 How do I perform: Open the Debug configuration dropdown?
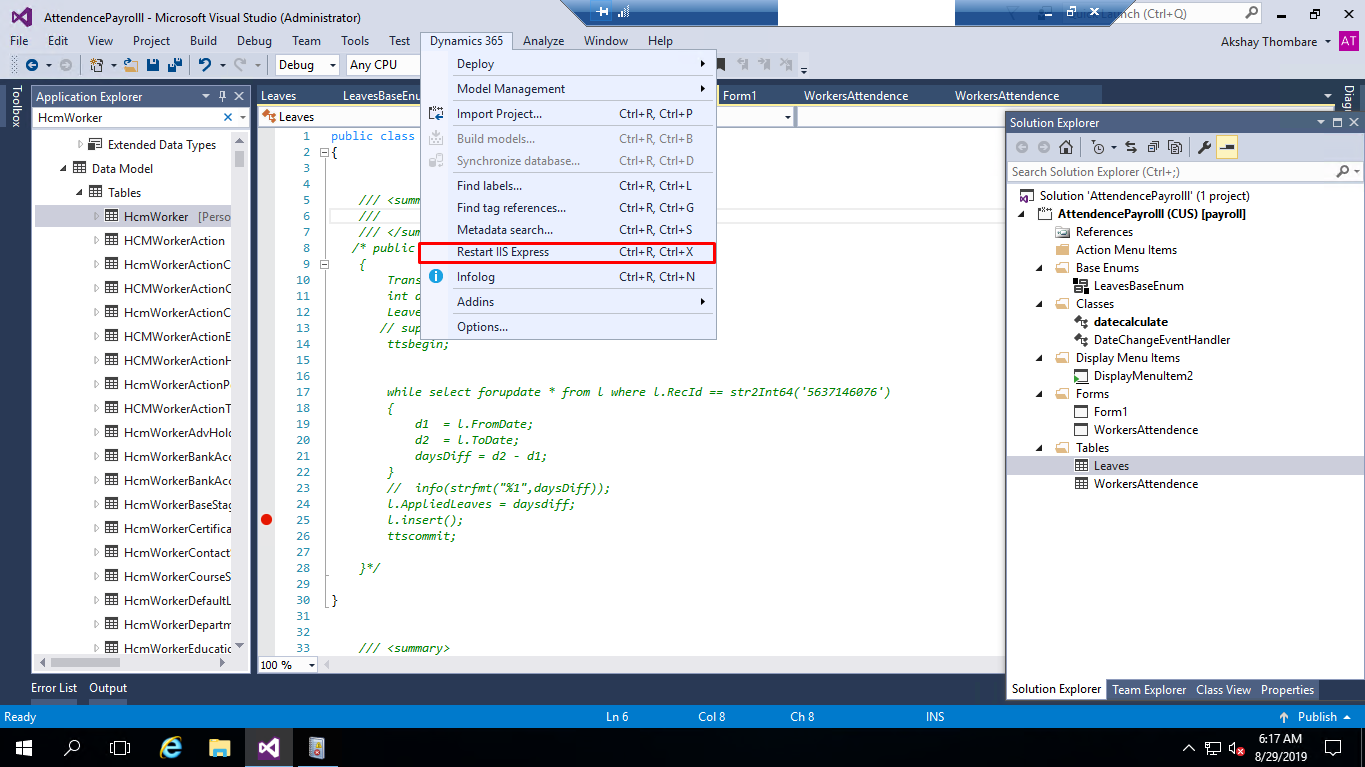point(309,65)
